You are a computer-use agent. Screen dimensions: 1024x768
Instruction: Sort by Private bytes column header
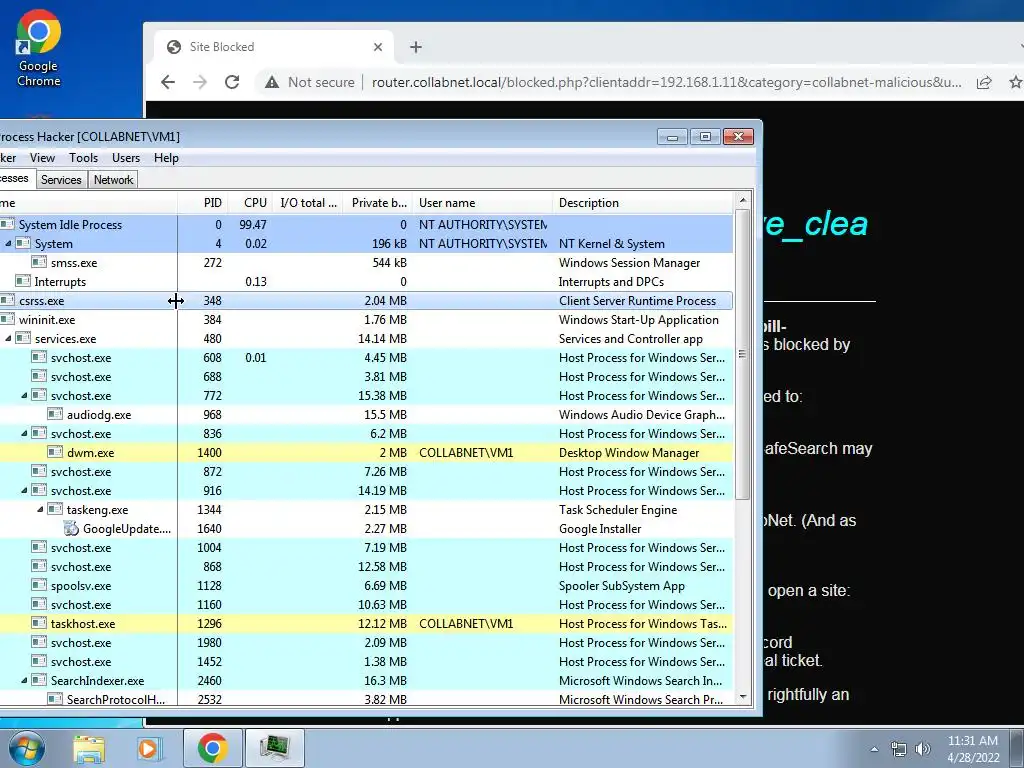(379, 202)
